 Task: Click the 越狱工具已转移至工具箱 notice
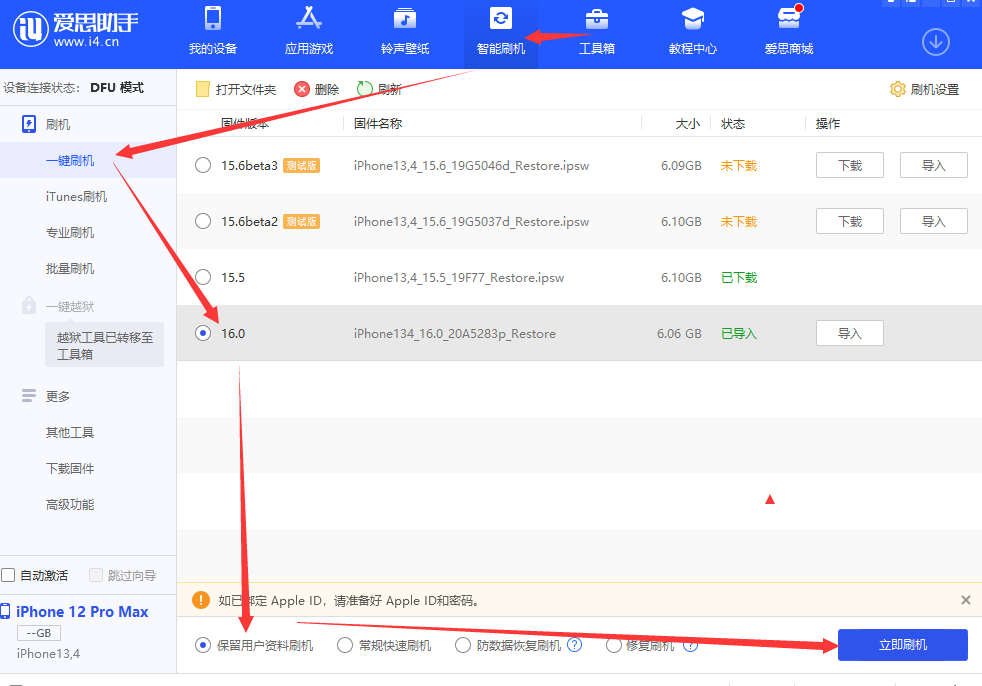tap(105, 345)
